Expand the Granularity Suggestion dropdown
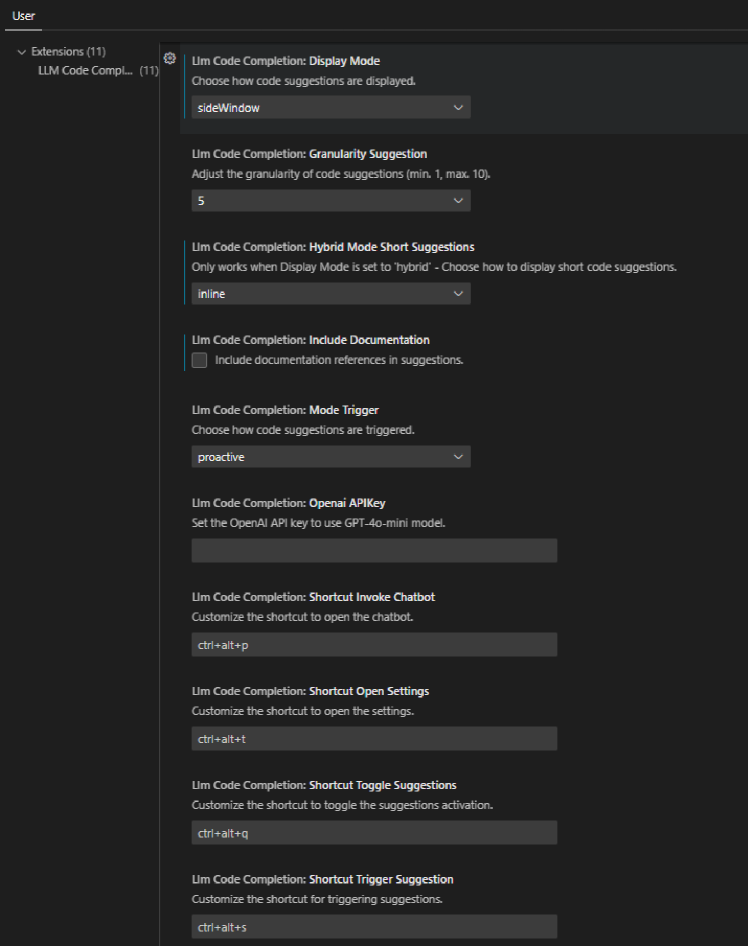748x946 pixels. (x=330, y=201)
